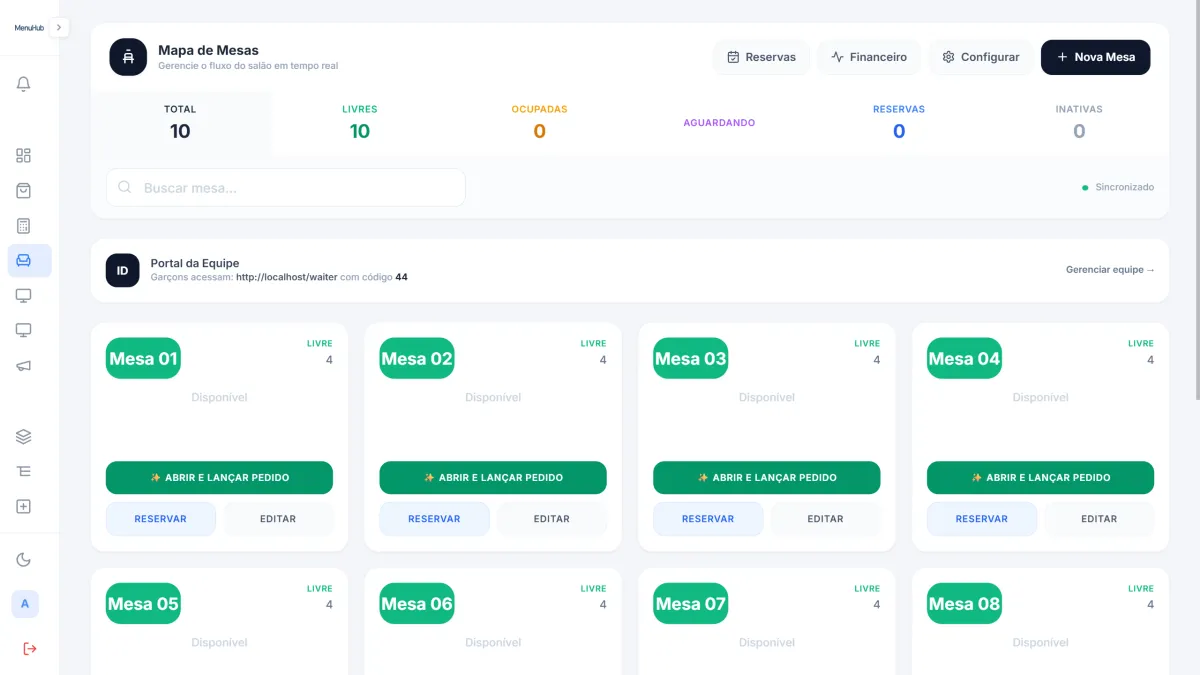Open notifications bell in sidebar
The height and width of the screenshot is (675, 1200).
pos(24,84)
